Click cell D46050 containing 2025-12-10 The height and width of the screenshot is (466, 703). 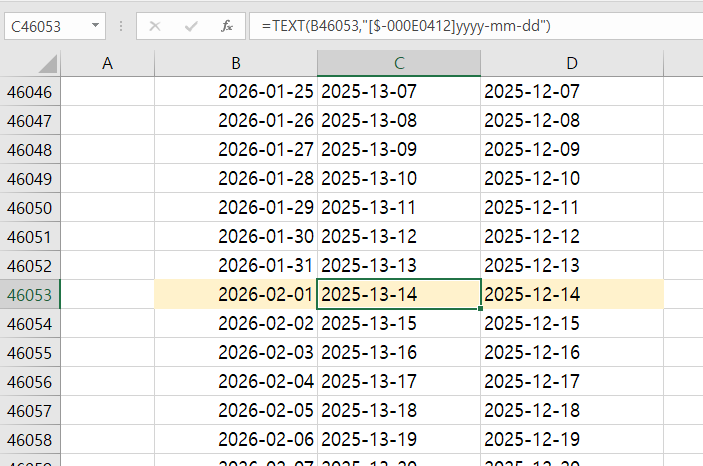(x=571, y=179)
